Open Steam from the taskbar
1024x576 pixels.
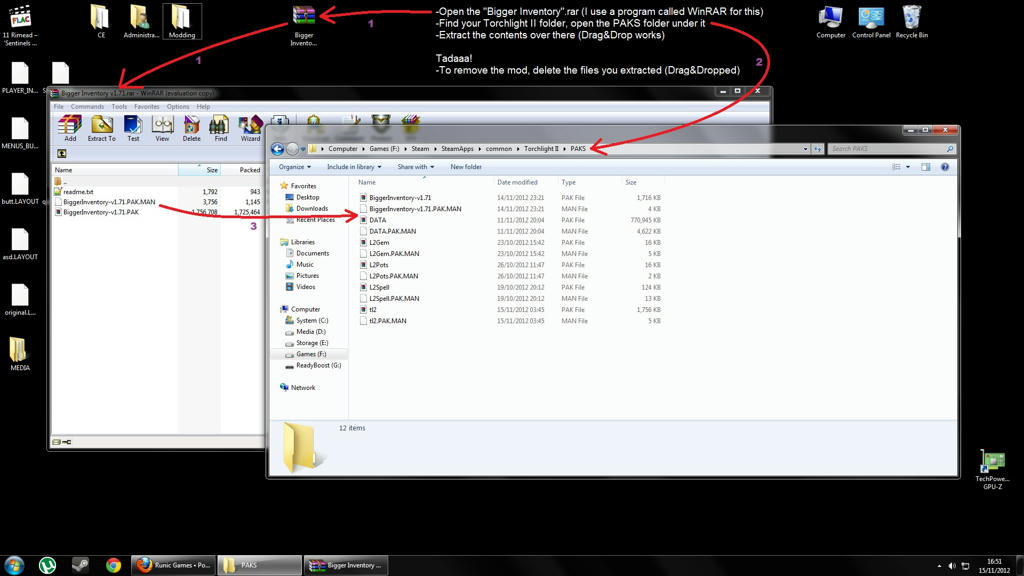click(x=80, y=565)
